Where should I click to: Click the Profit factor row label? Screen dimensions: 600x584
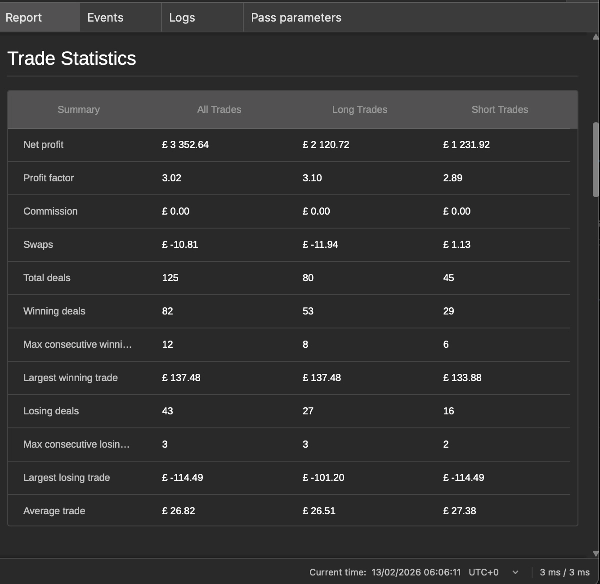[x=48, y=178]
